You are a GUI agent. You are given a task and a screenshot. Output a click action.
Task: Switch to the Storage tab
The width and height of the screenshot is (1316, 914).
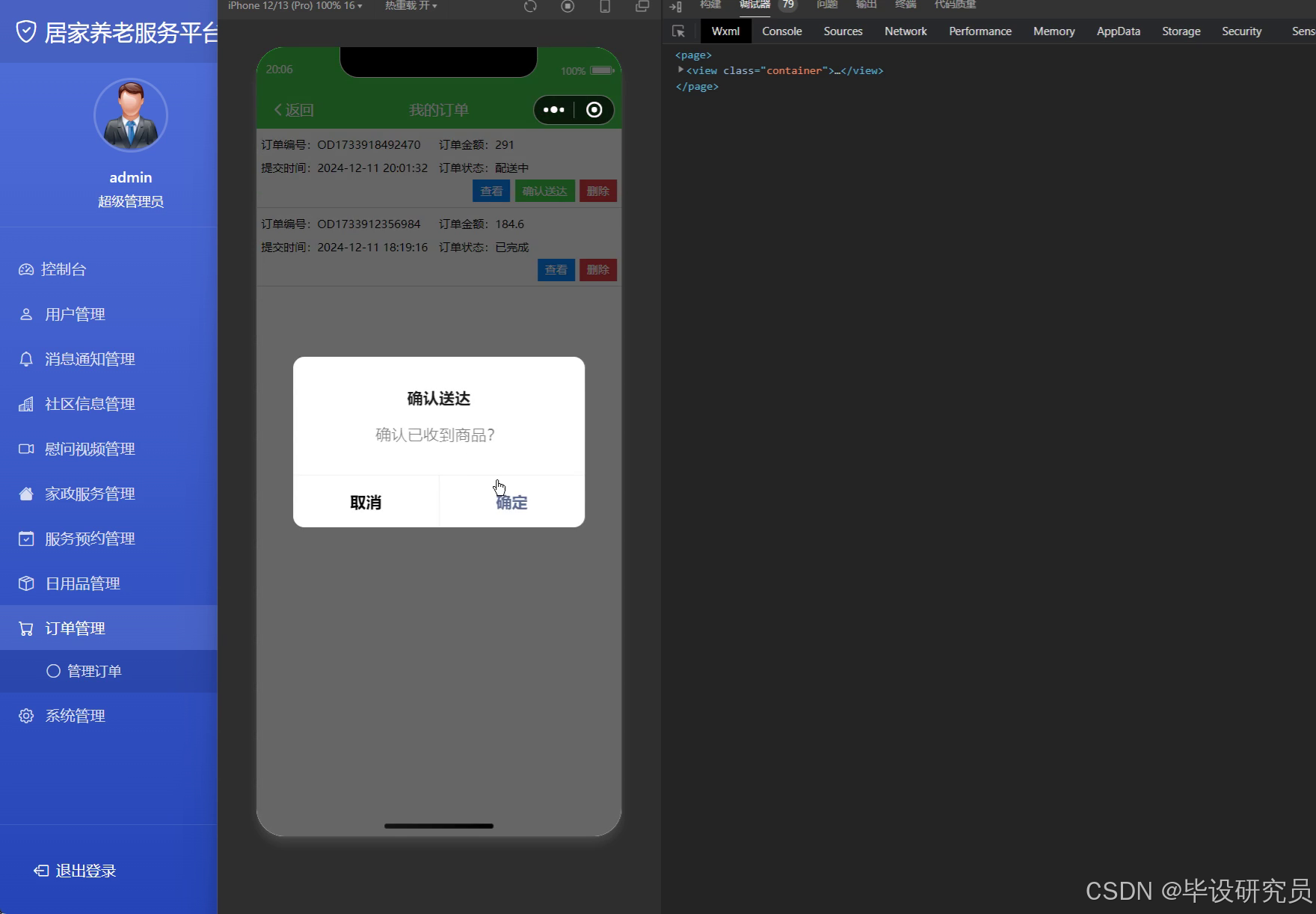[1181, 31]
